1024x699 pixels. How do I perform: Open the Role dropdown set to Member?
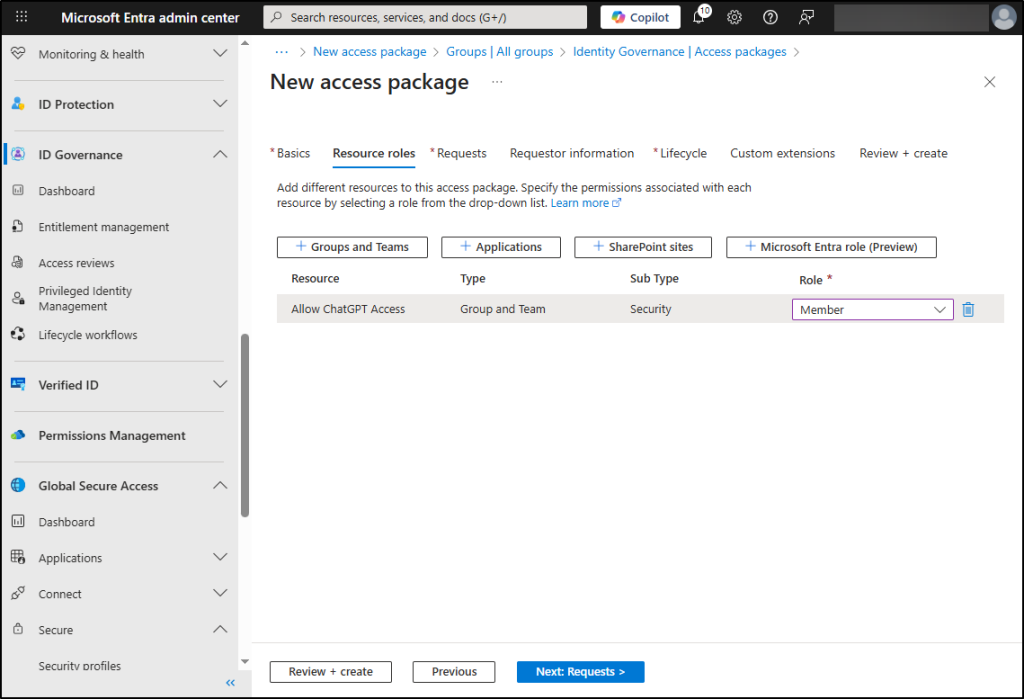pos(872,310)
